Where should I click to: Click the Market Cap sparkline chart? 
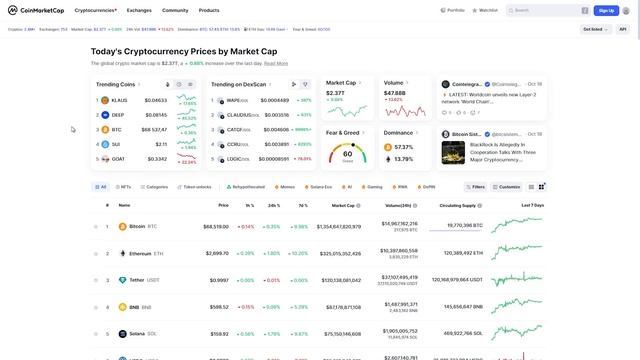point(347,111)
